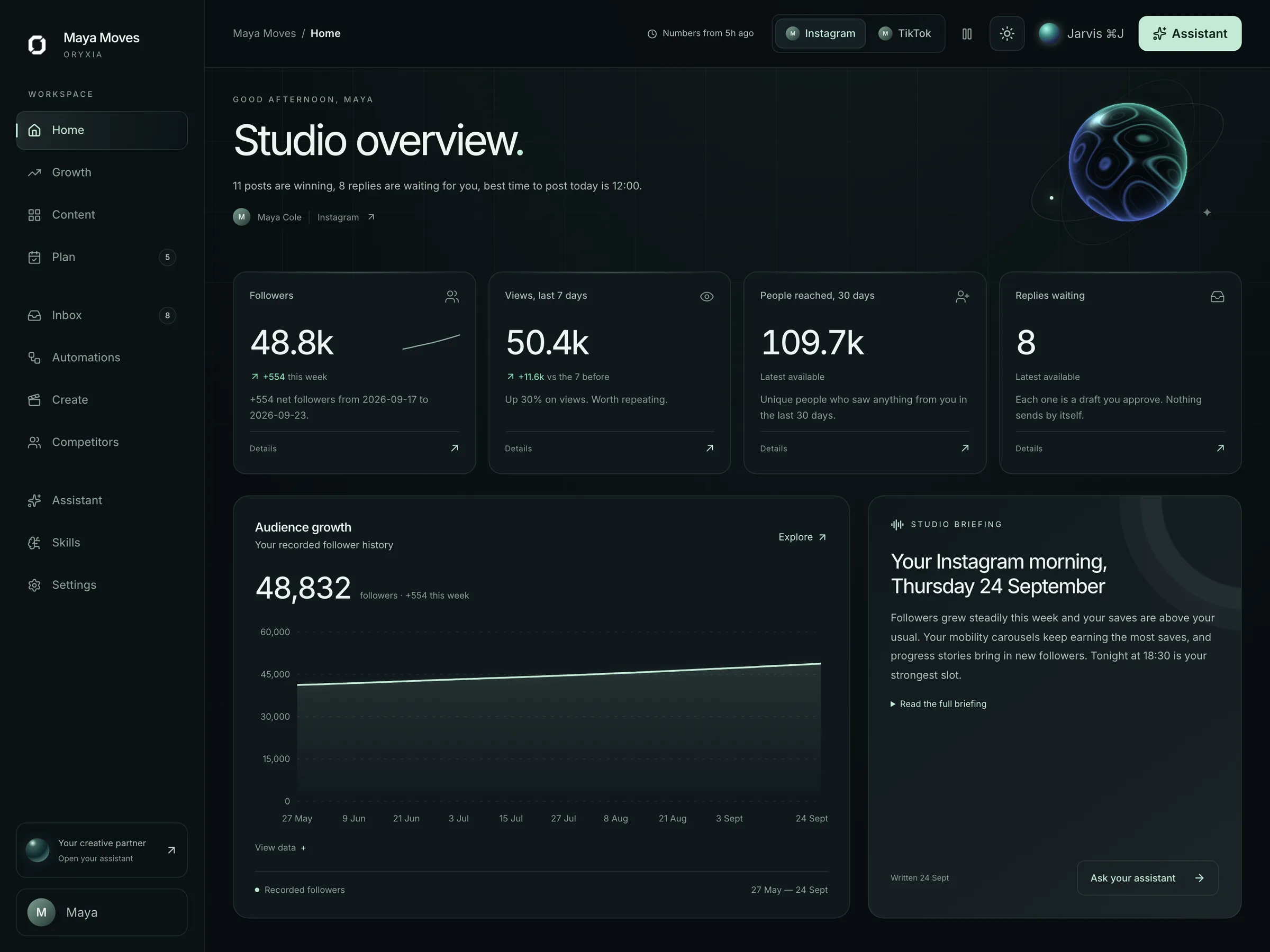
Task: Click the Settings gear icon
Action: pos(34,585)
